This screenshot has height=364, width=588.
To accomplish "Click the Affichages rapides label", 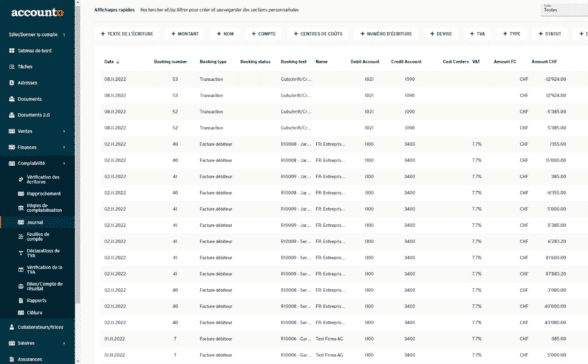I will coord(114,10).
